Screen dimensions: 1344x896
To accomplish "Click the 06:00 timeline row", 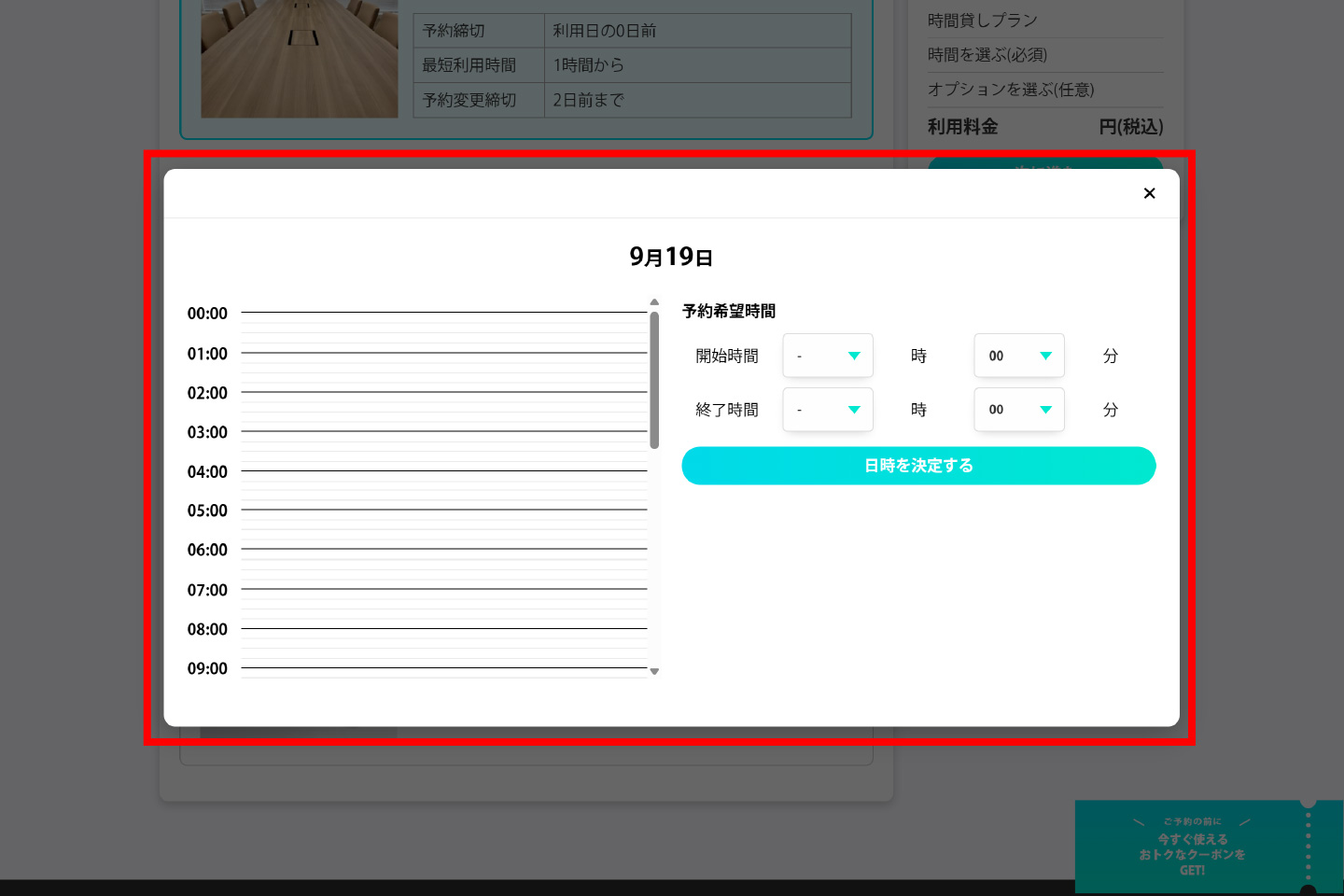I will coord(443,554).
